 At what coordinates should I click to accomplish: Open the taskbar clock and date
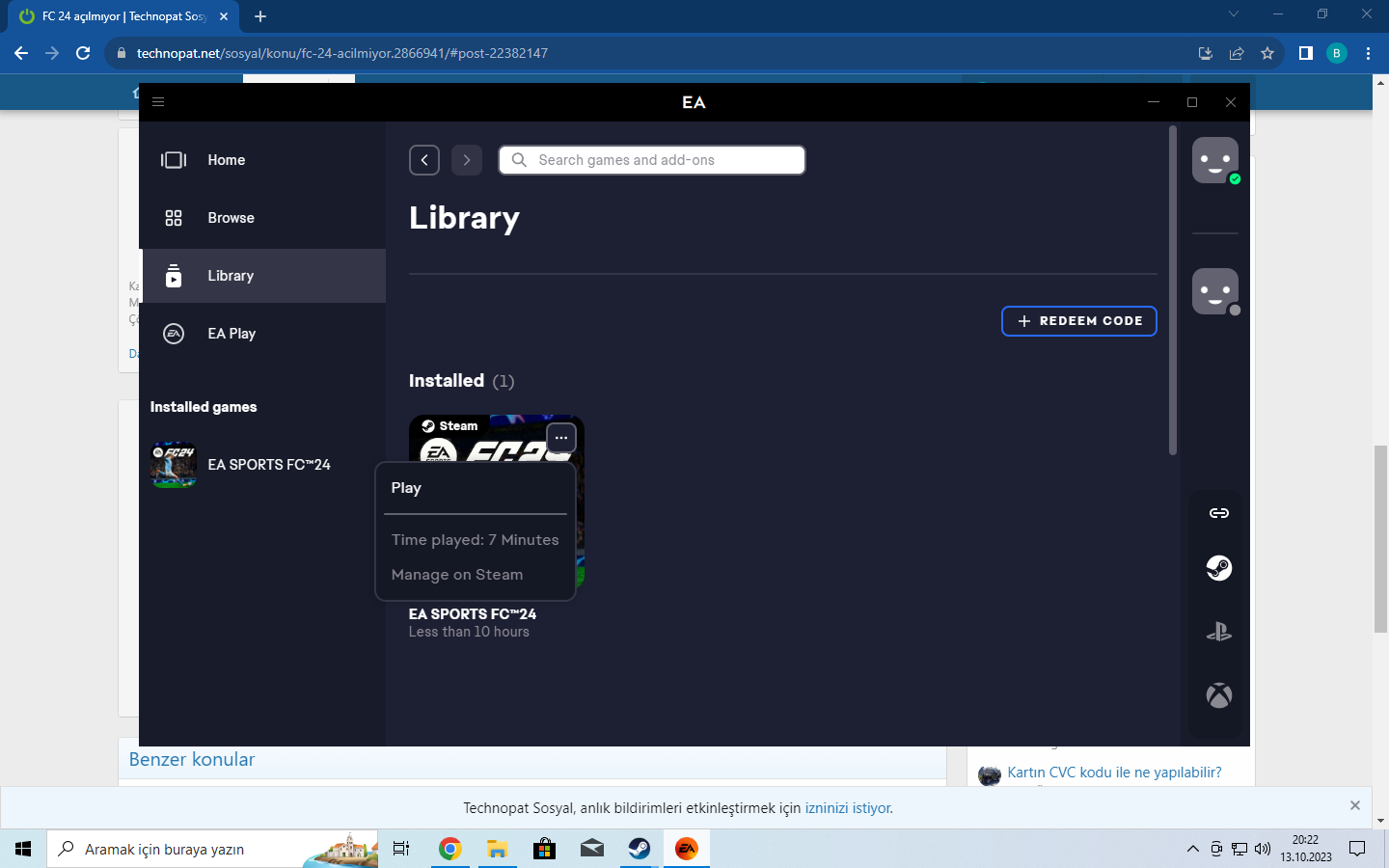point(1306,849)
